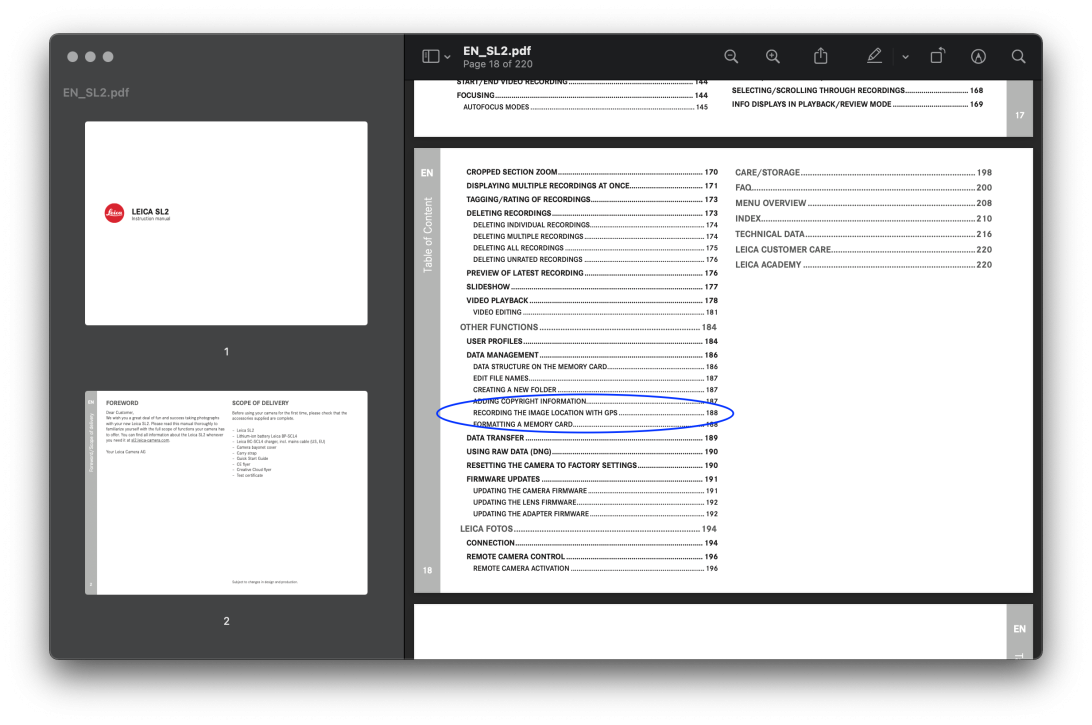Open the Video Playback contents entry
1092x725 pixels.
coord(498,300)
